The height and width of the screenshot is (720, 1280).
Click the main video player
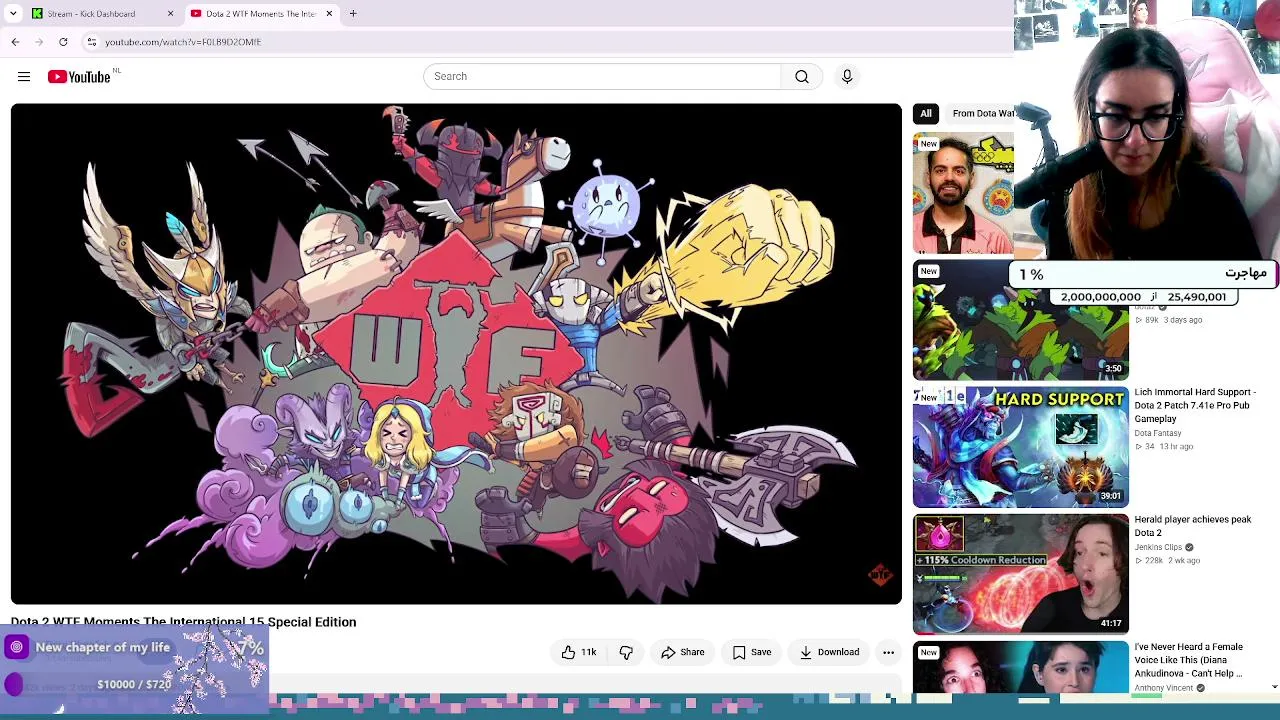click(456, 354)
